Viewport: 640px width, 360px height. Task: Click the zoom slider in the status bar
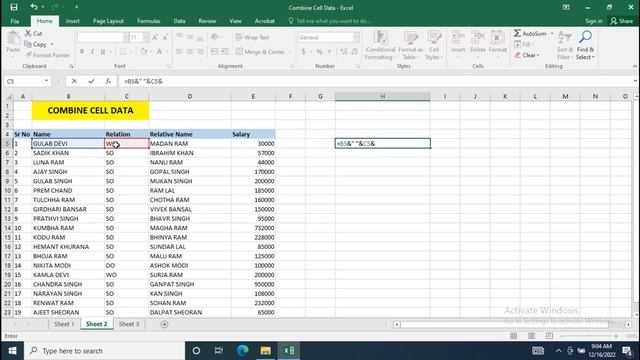tap(589, 336)
